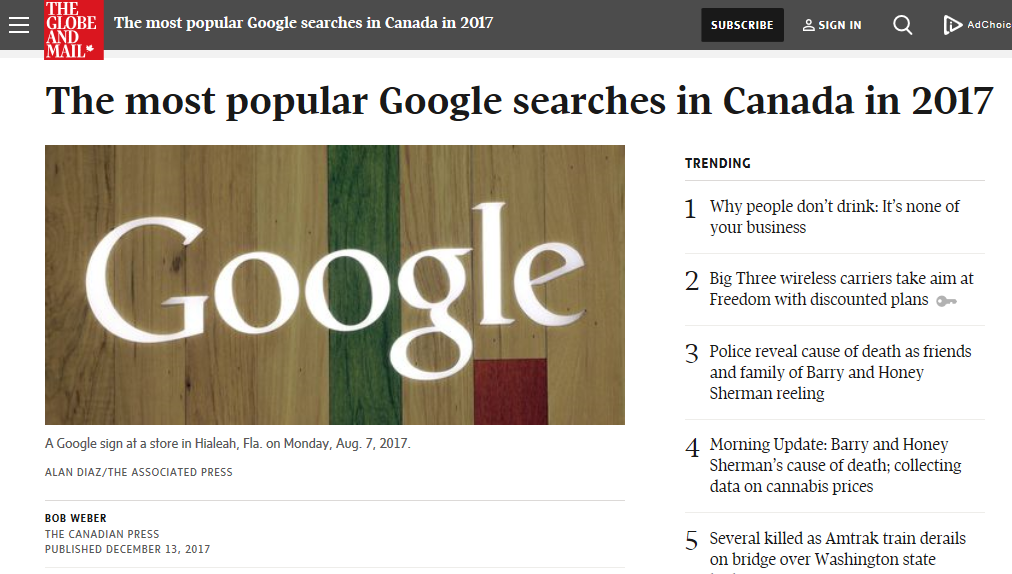The height and width of the screenshot is (574, 1012).
Task: Click the Google sign article photo
Action: coord(335,285)
